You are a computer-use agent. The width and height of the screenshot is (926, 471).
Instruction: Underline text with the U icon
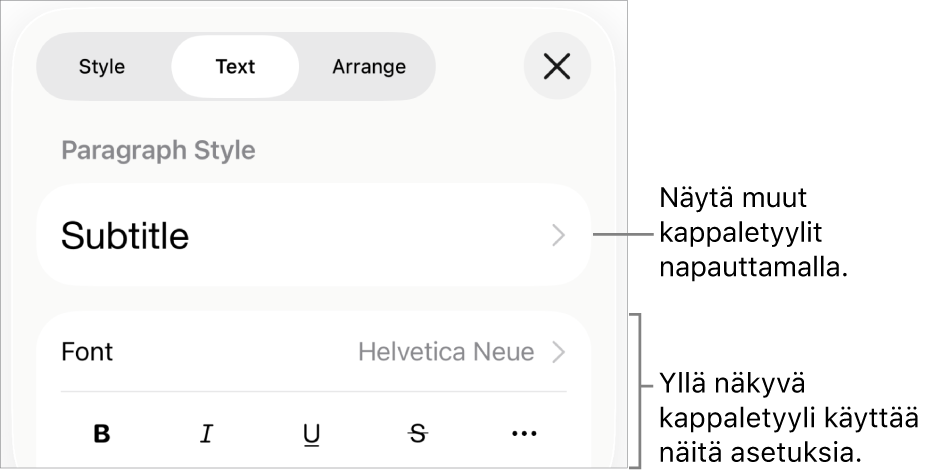(x=312, y=434)
